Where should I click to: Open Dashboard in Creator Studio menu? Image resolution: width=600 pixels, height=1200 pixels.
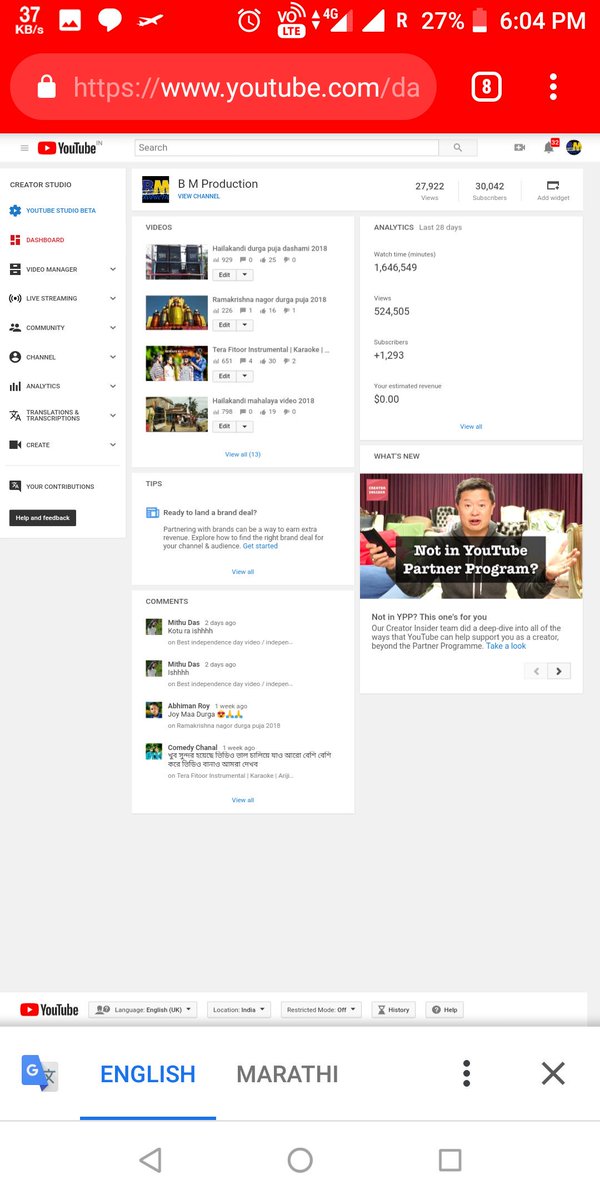point(45,240)
